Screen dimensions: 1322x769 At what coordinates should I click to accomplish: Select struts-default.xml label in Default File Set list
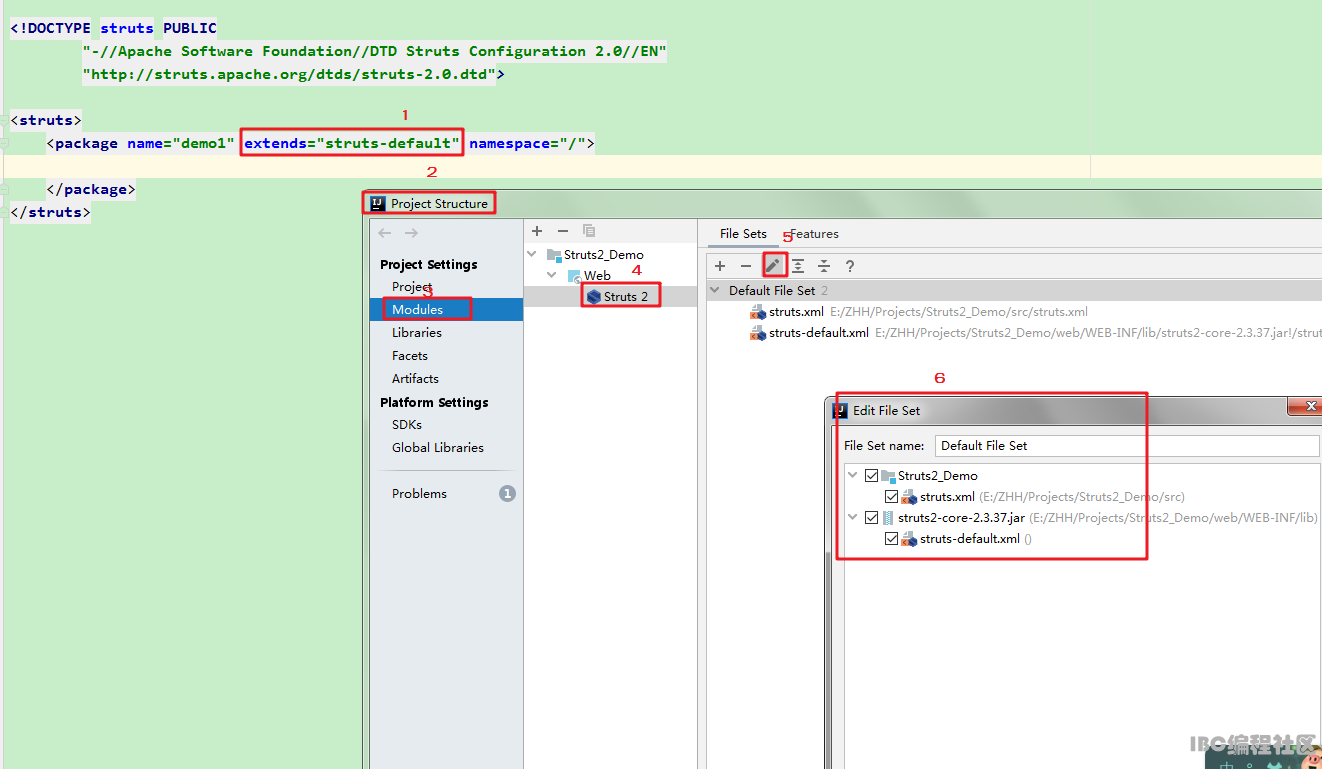click(x=819, y=333)
